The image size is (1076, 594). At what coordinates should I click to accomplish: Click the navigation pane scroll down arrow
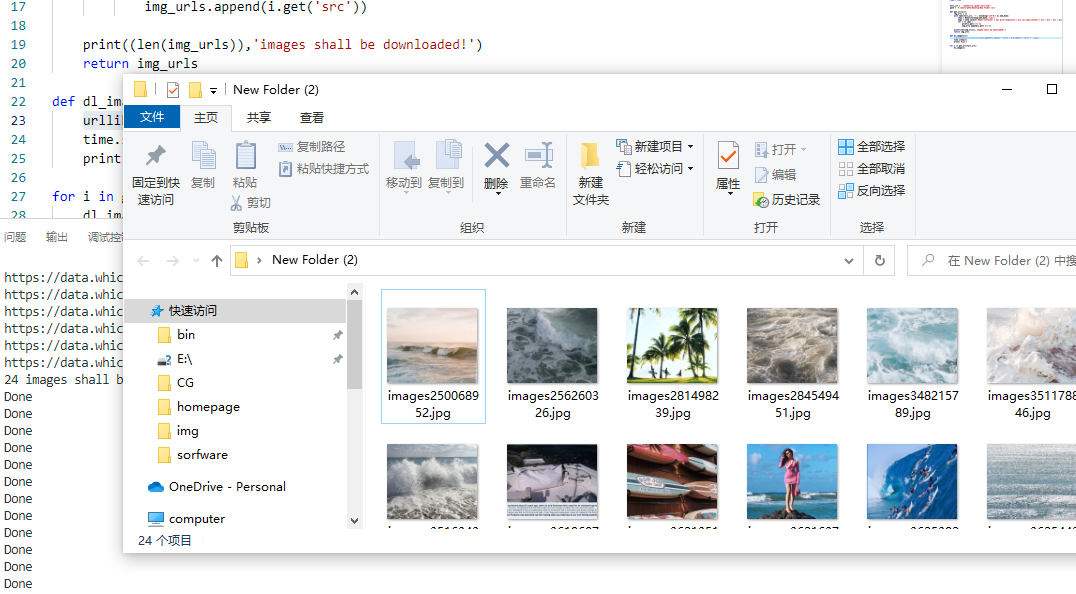(x=354, y=521)
